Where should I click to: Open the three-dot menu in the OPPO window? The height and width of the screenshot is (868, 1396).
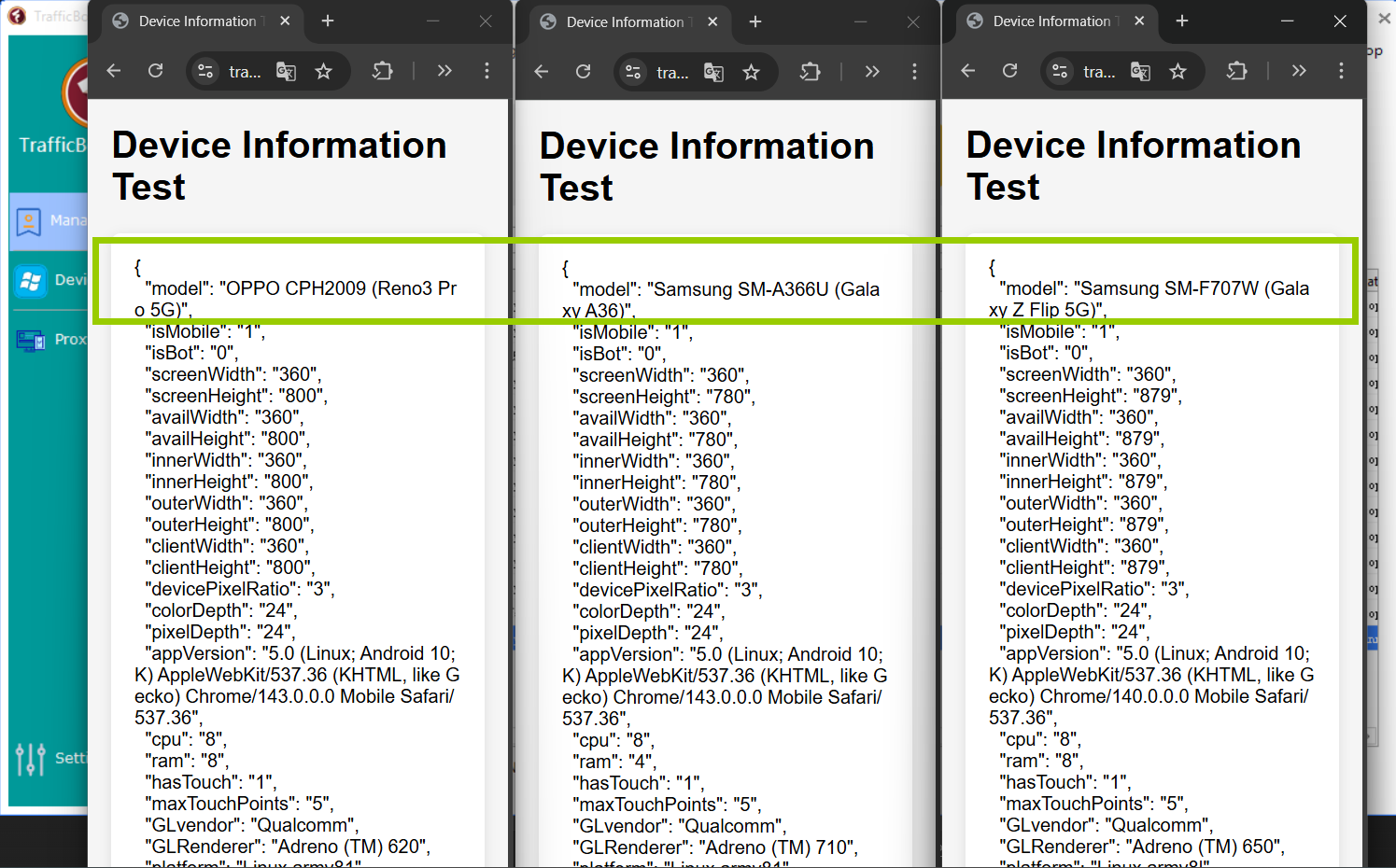(x=486, y=71)
